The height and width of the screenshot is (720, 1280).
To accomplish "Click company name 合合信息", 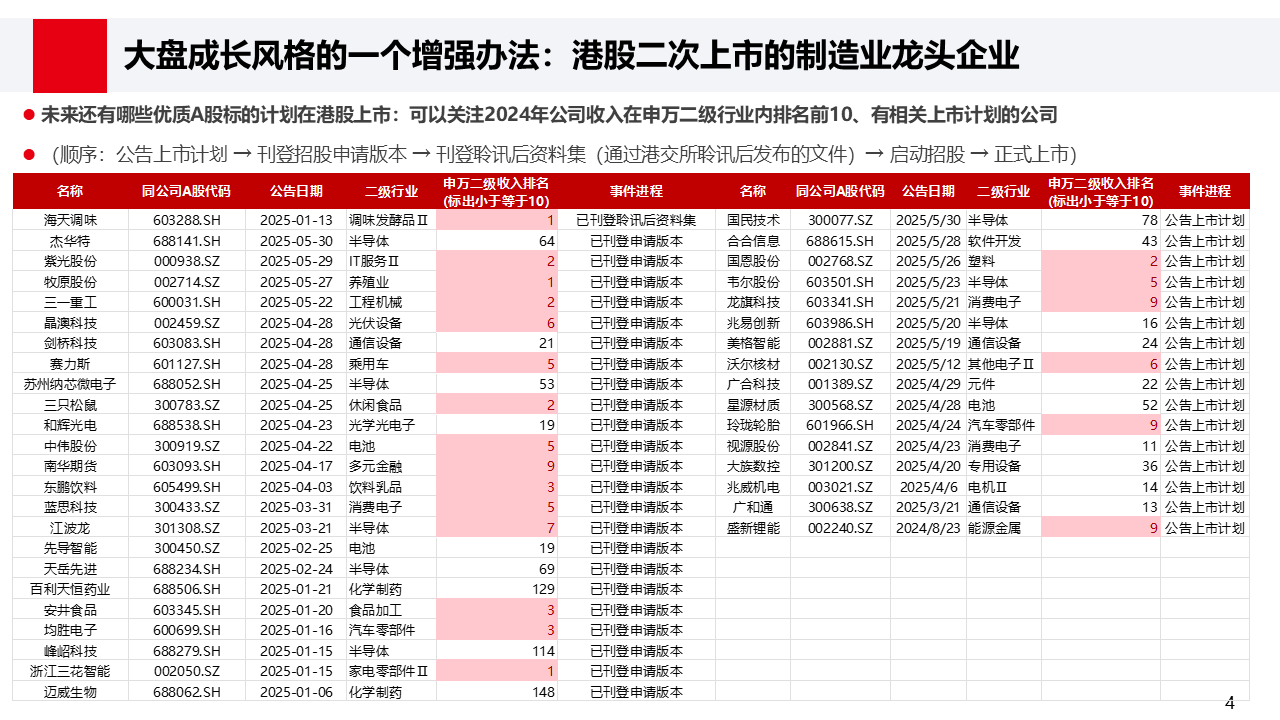I will point(753,241).
